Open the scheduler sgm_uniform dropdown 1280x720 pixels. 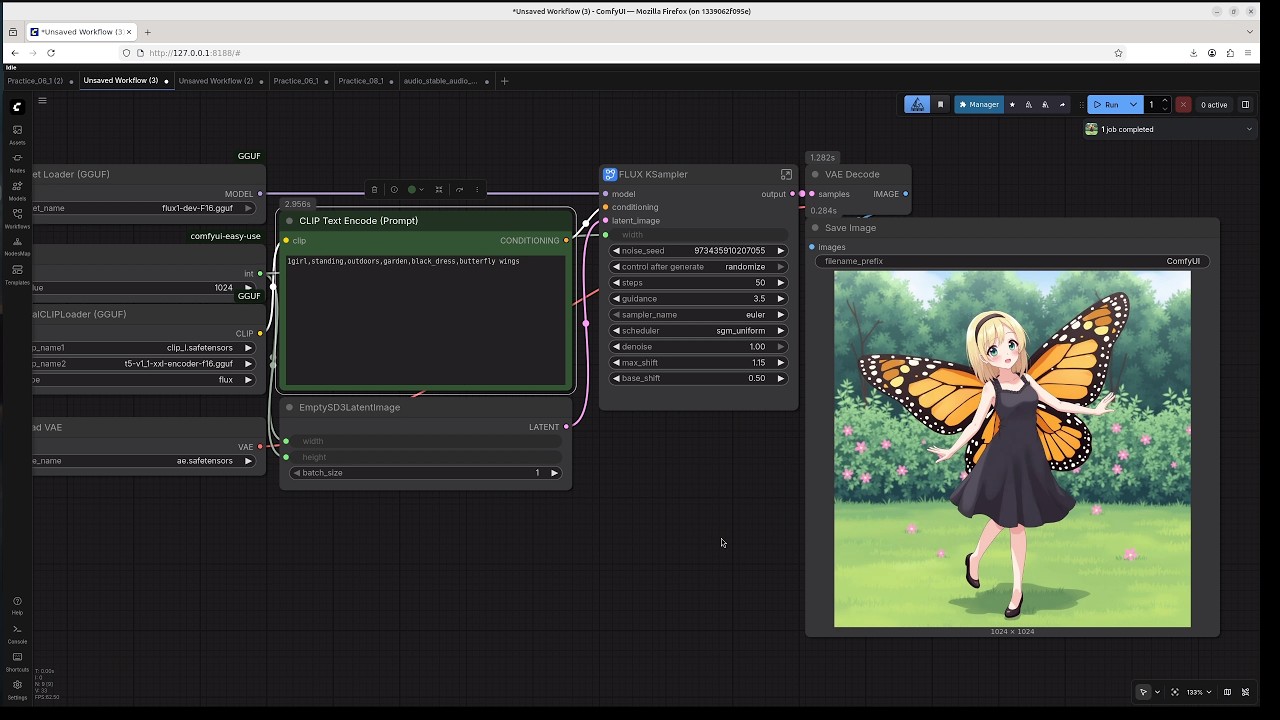click(x=698, y=331)
